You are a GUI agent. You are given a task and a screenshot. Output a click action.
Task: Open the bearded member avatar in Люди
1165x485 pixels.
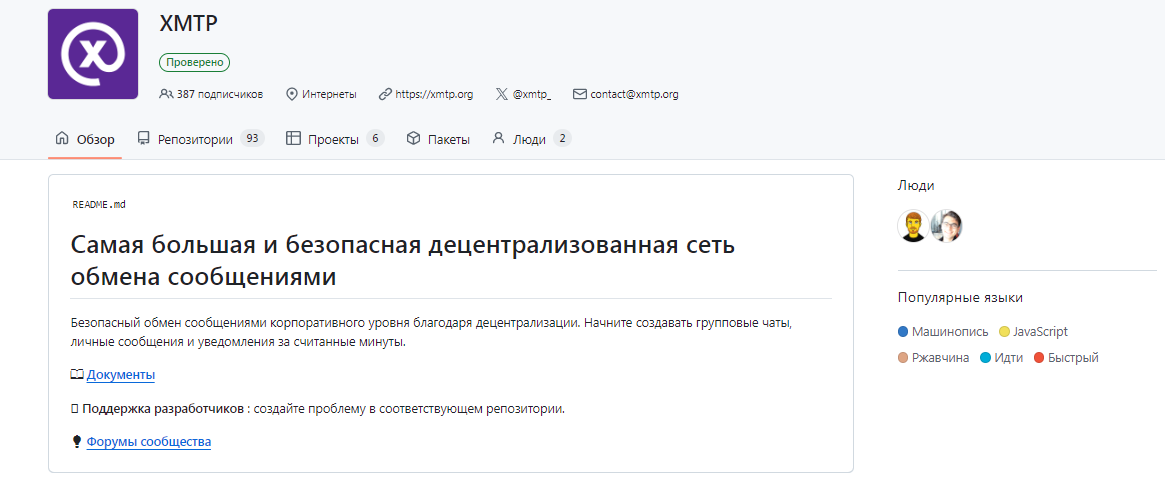[x=913, y=226]
